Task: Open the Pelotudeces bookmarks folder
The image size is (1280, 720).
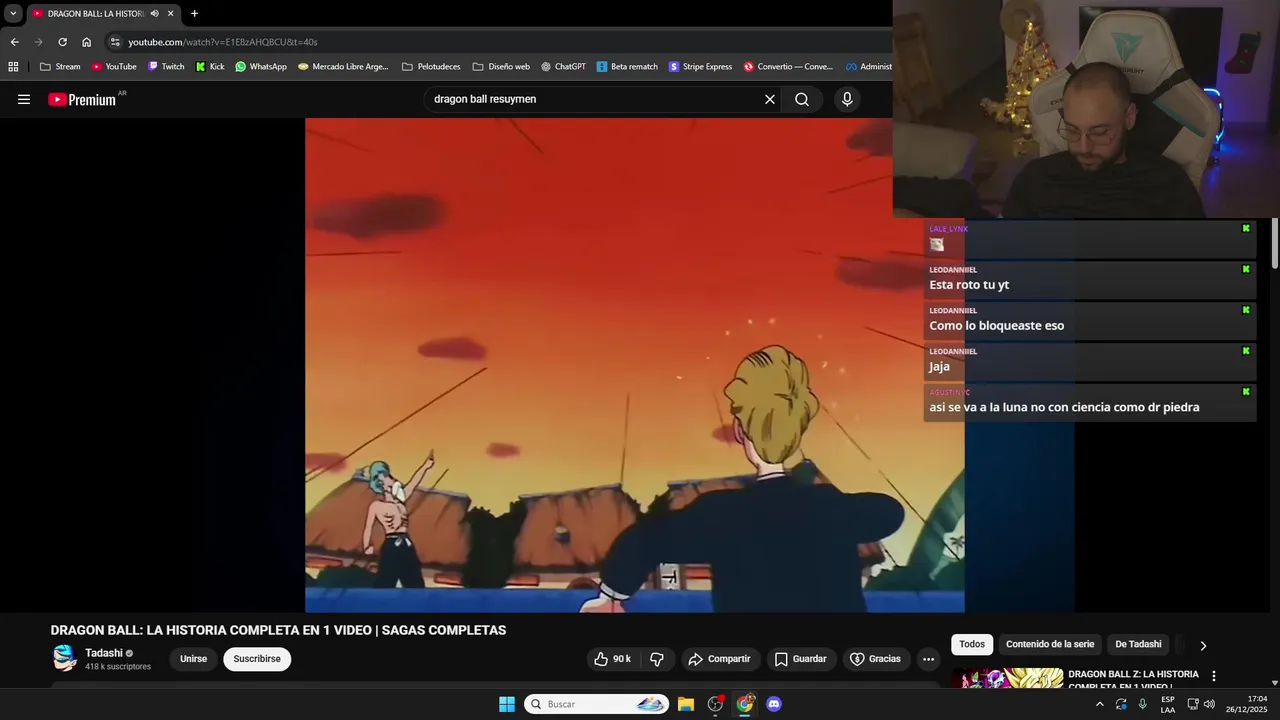Action: (x=431, y=67)
